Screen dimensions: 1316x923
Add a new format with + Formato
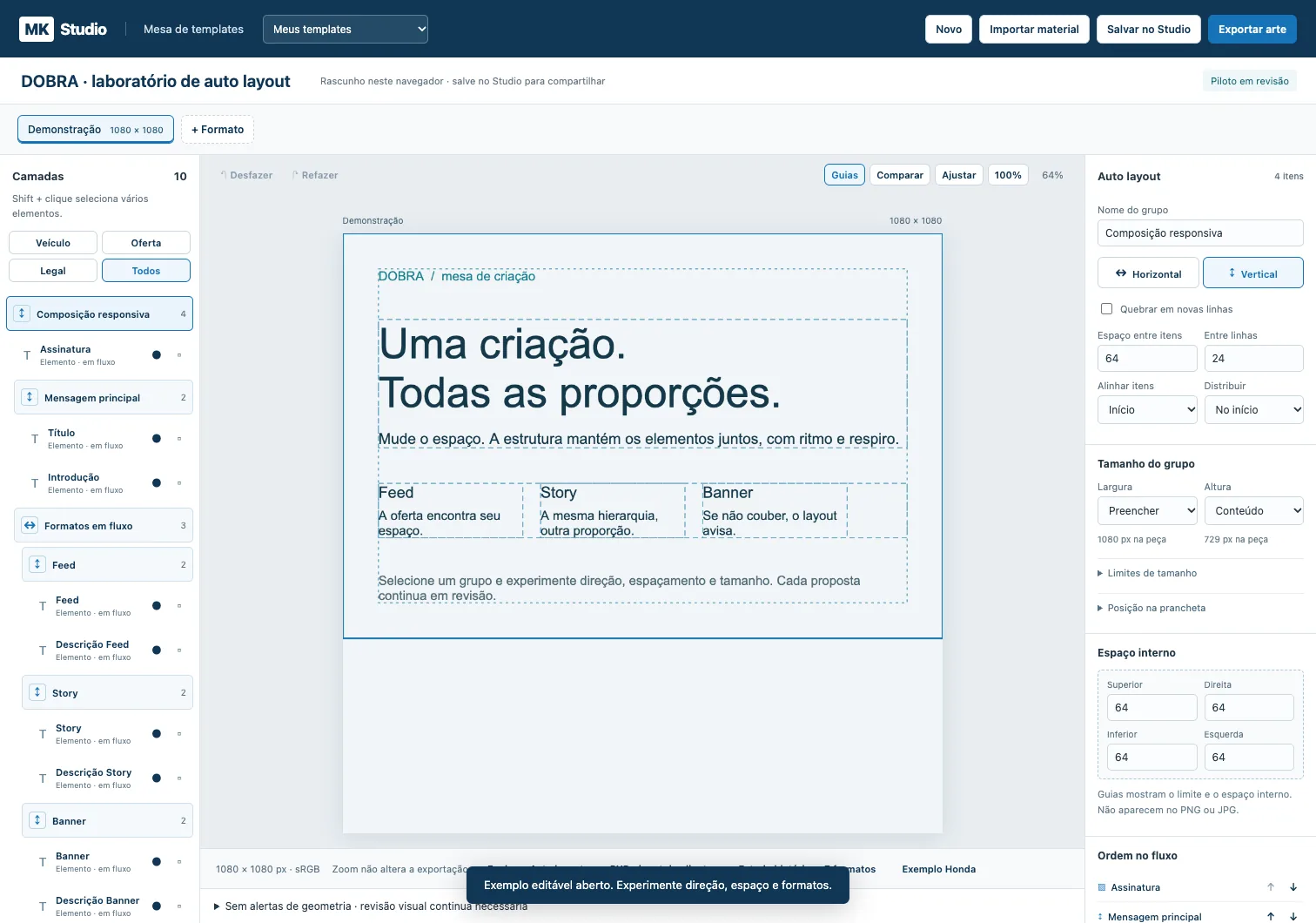click(x=218, y=130)
